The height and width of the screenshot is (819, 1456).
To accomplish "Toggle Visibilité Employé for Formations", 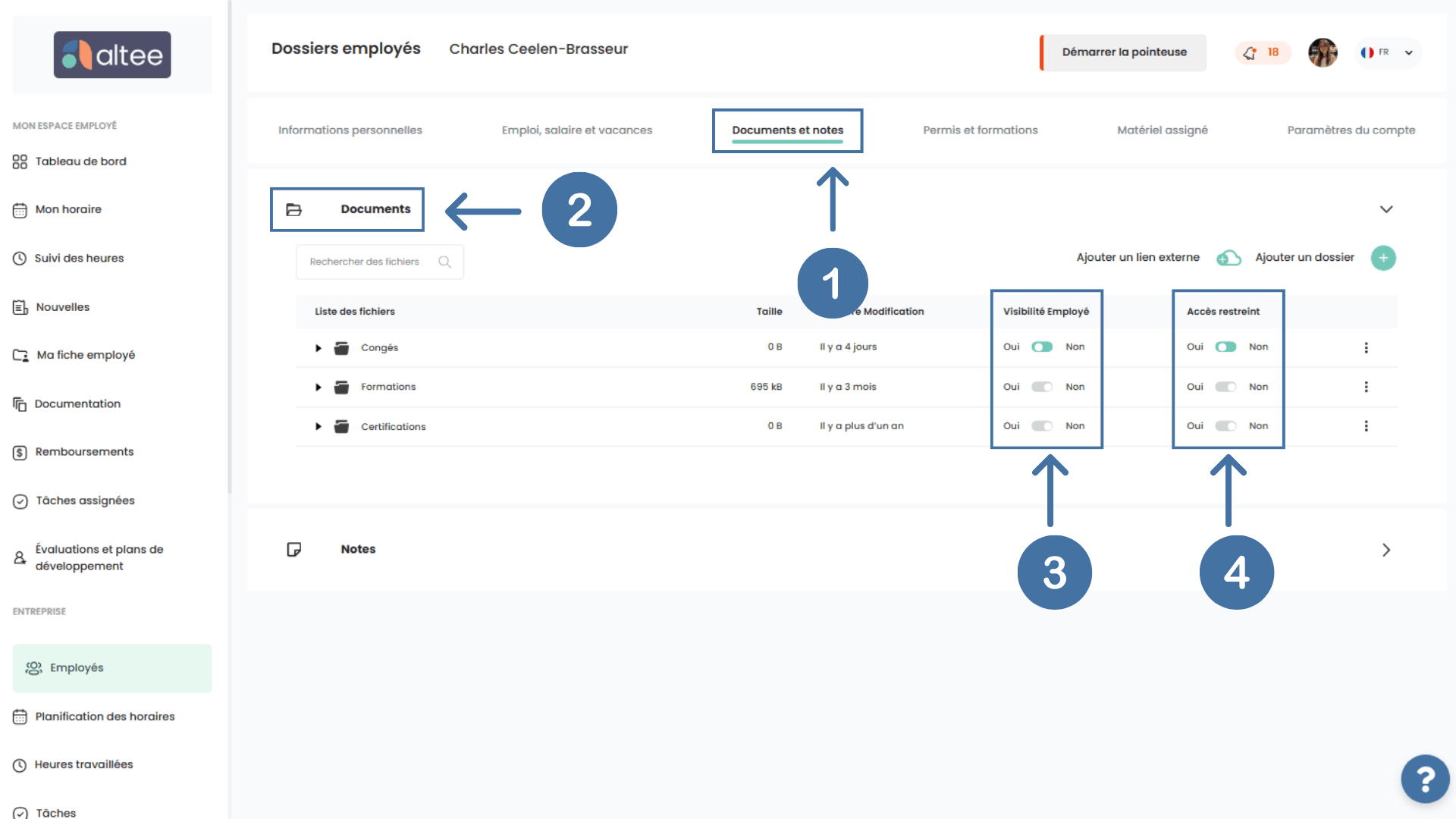I will (x=1042, y=387).
